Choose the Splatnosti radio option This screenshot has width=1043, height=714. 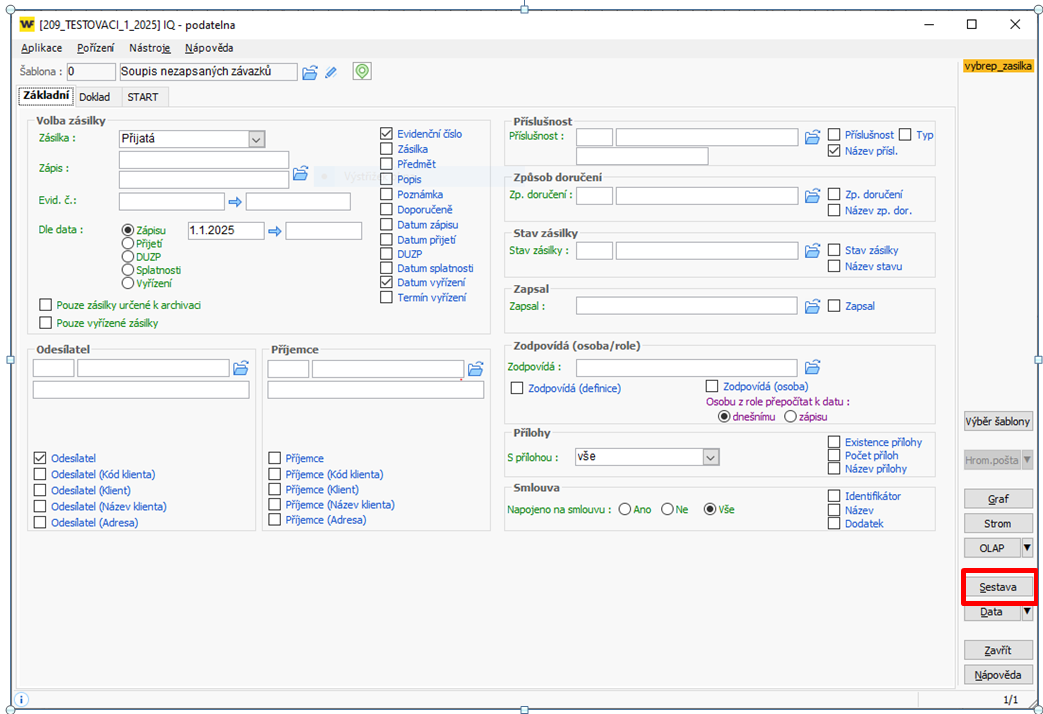[x=128, y=270]
